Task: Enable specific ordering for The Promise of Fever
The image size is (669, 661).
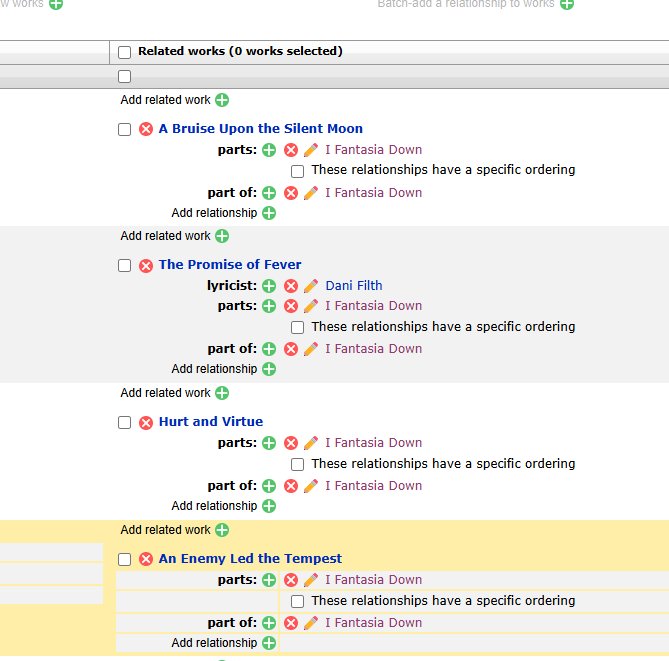Action: [297, 328]
